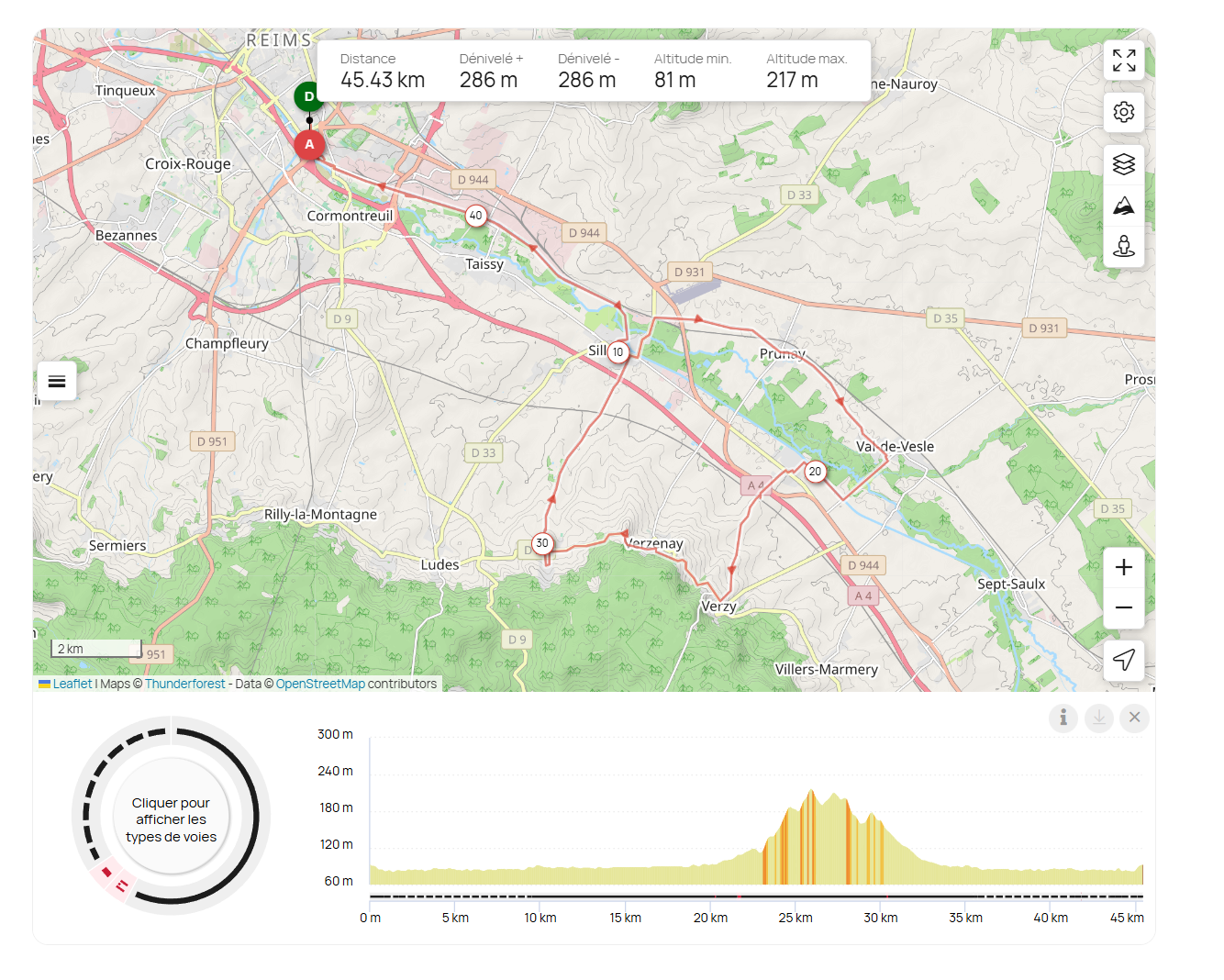Locate my position with arrow icon
The width and height of the screenshot is (1224, 980).
pos(1123,660)
